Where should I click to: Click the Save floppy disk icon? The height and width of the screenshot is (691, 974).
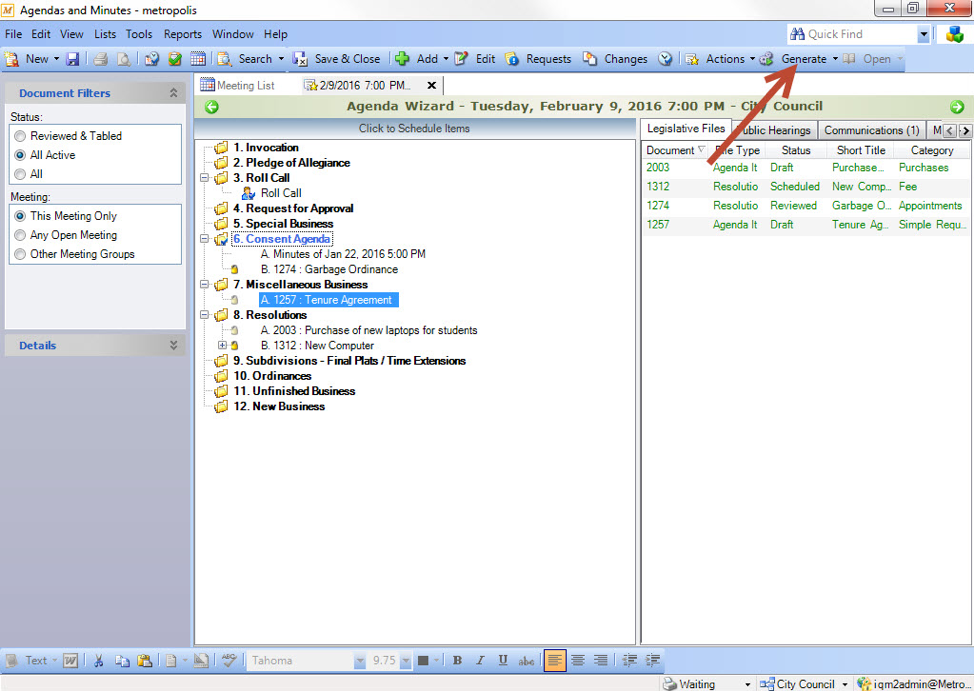73,59
